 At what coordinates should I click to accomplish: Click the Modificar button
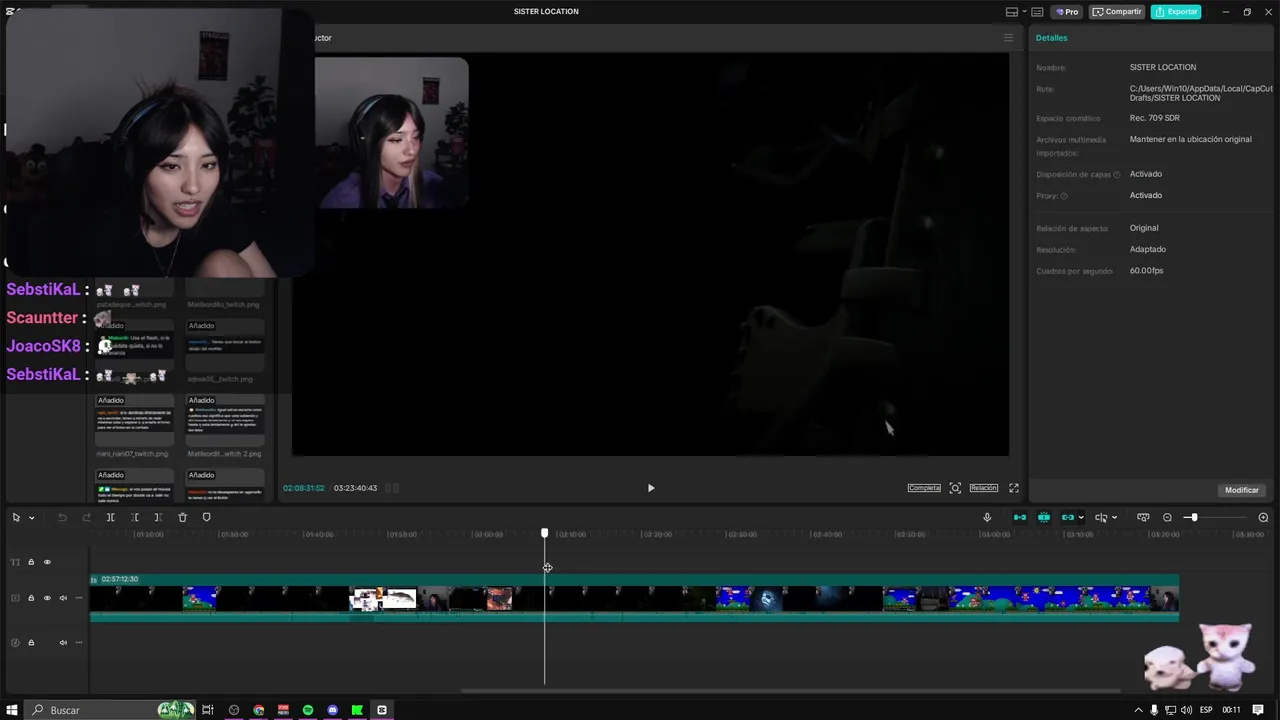click(x=1242, y=490)
